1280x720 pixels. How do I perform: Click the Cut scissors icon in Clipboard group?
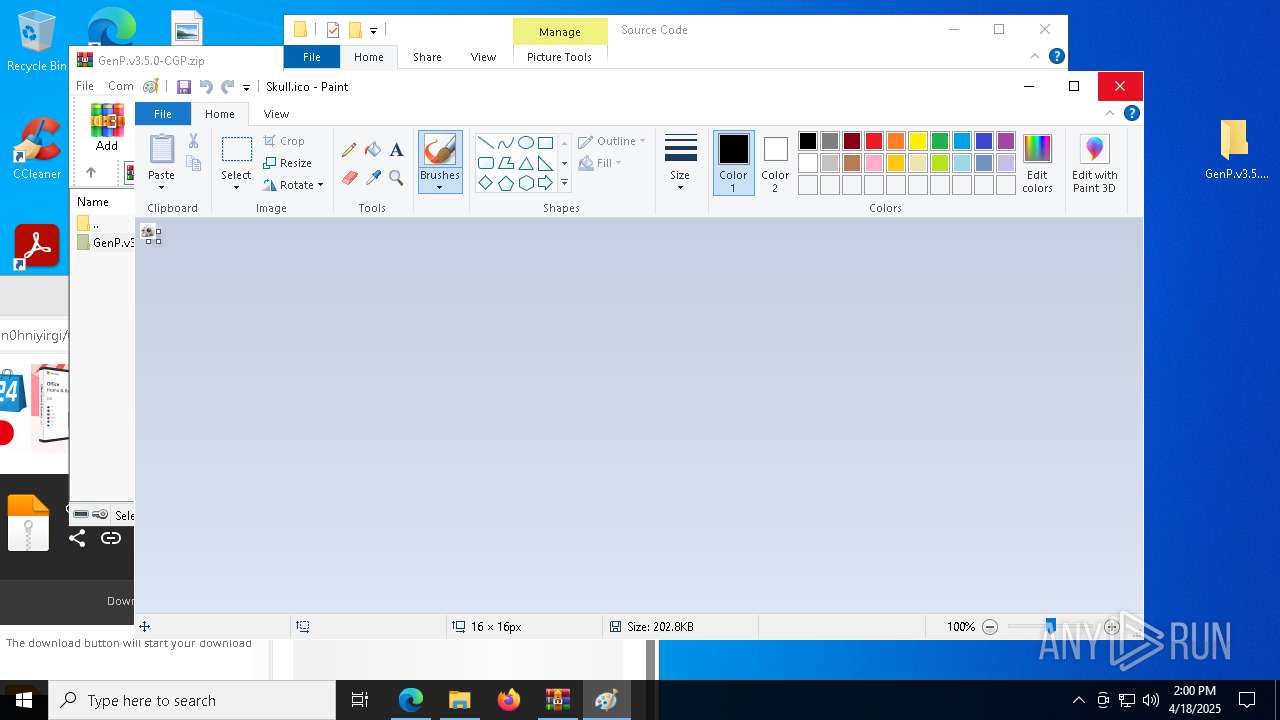[x=193, y=141]
